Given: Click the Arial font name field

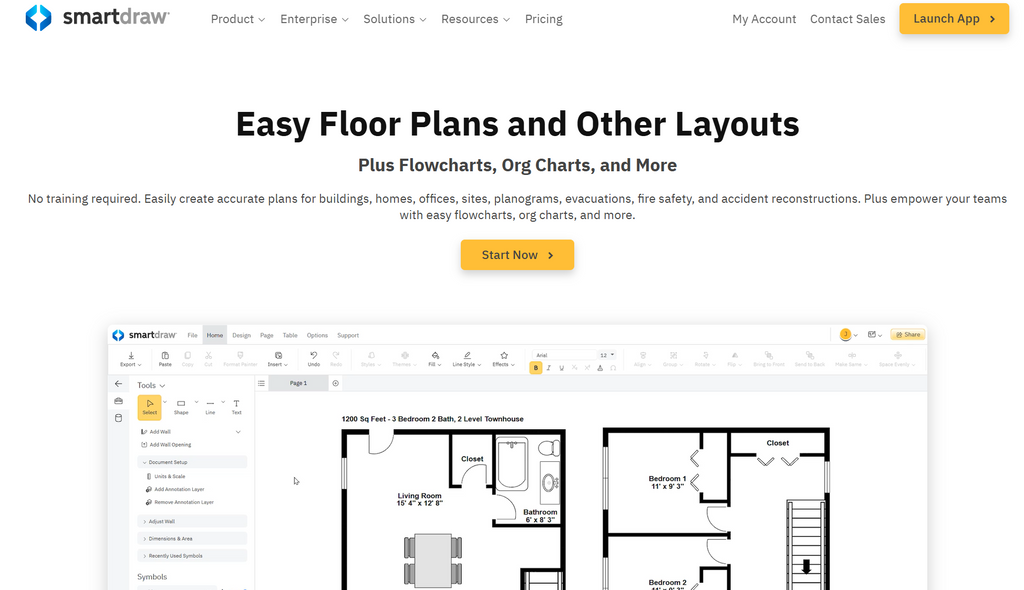Looking at the screenshot, I should tap(564, 355).
